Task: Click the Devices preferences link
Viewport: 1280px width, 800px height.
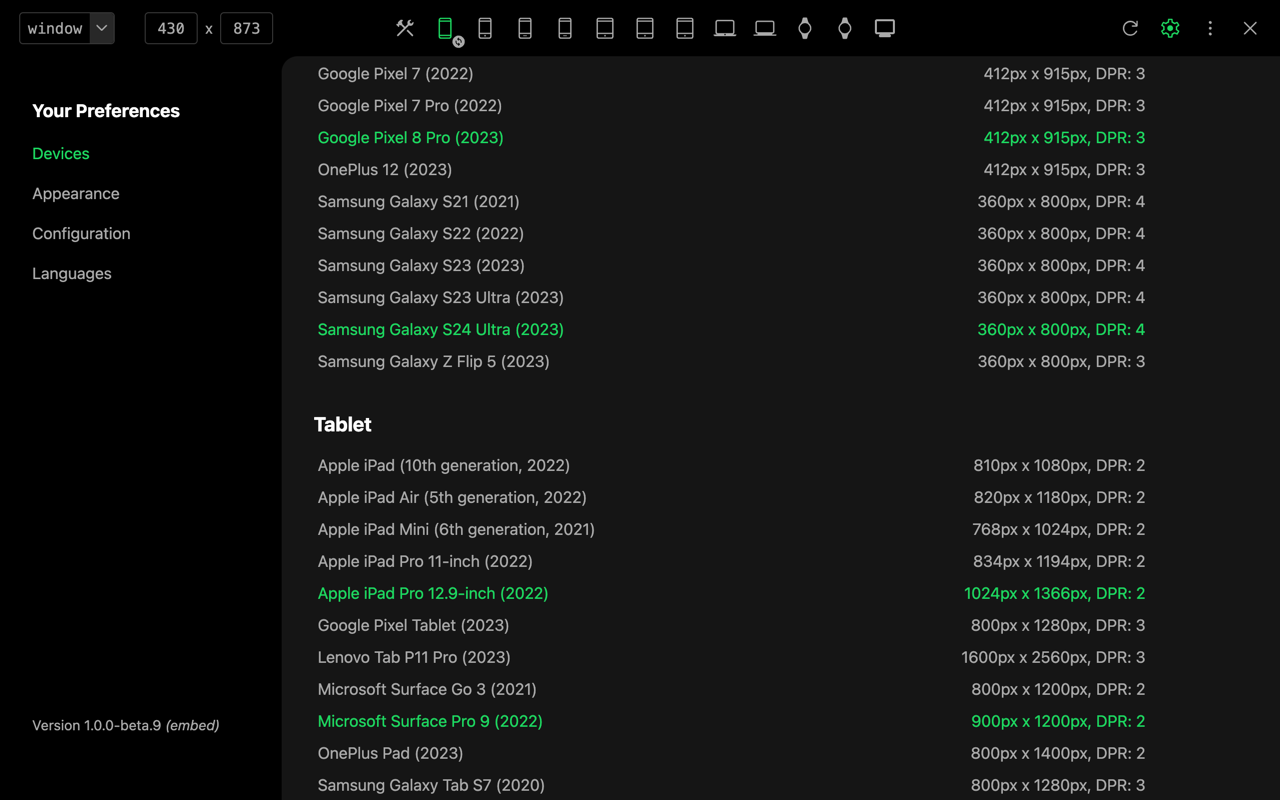Action: coord(61,154)
